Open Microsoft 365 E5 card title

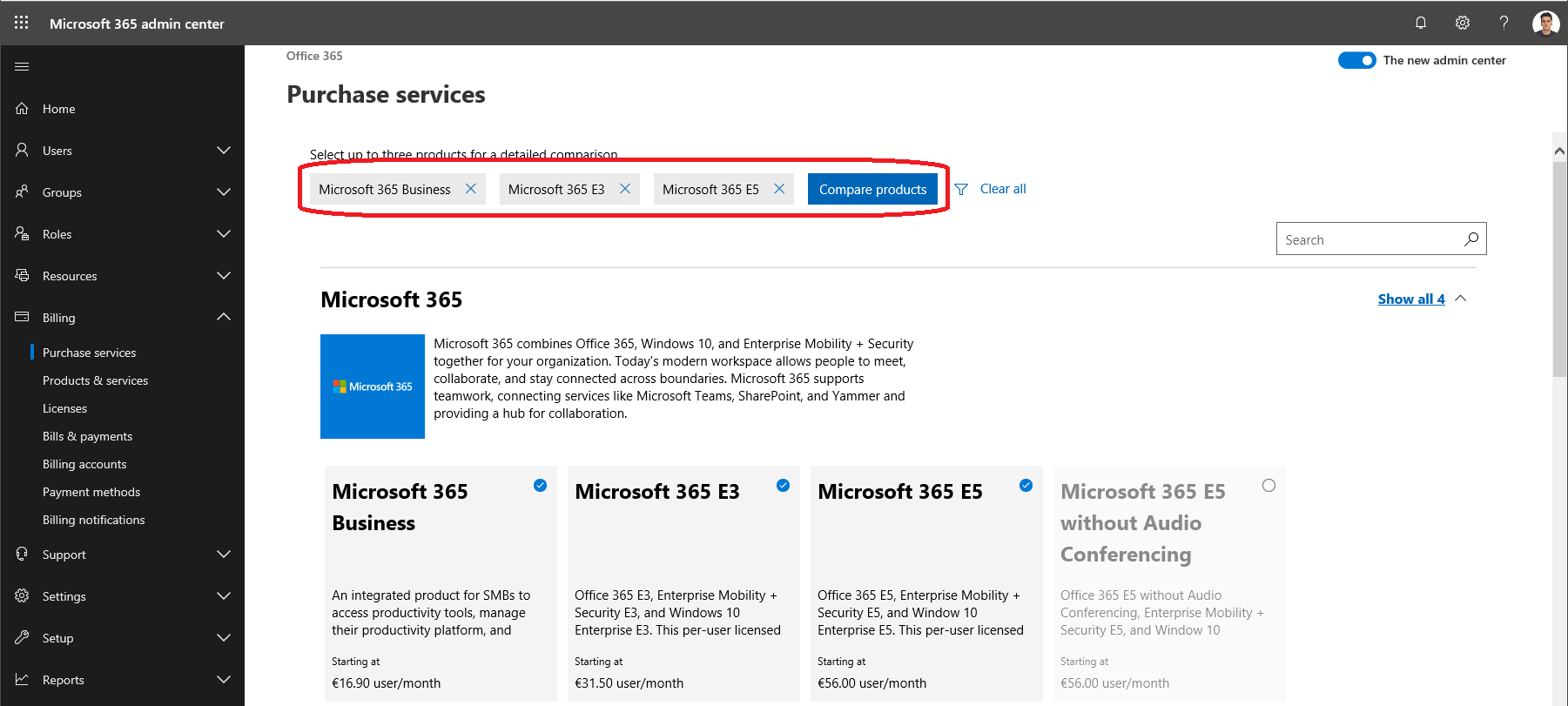(900, 492)
